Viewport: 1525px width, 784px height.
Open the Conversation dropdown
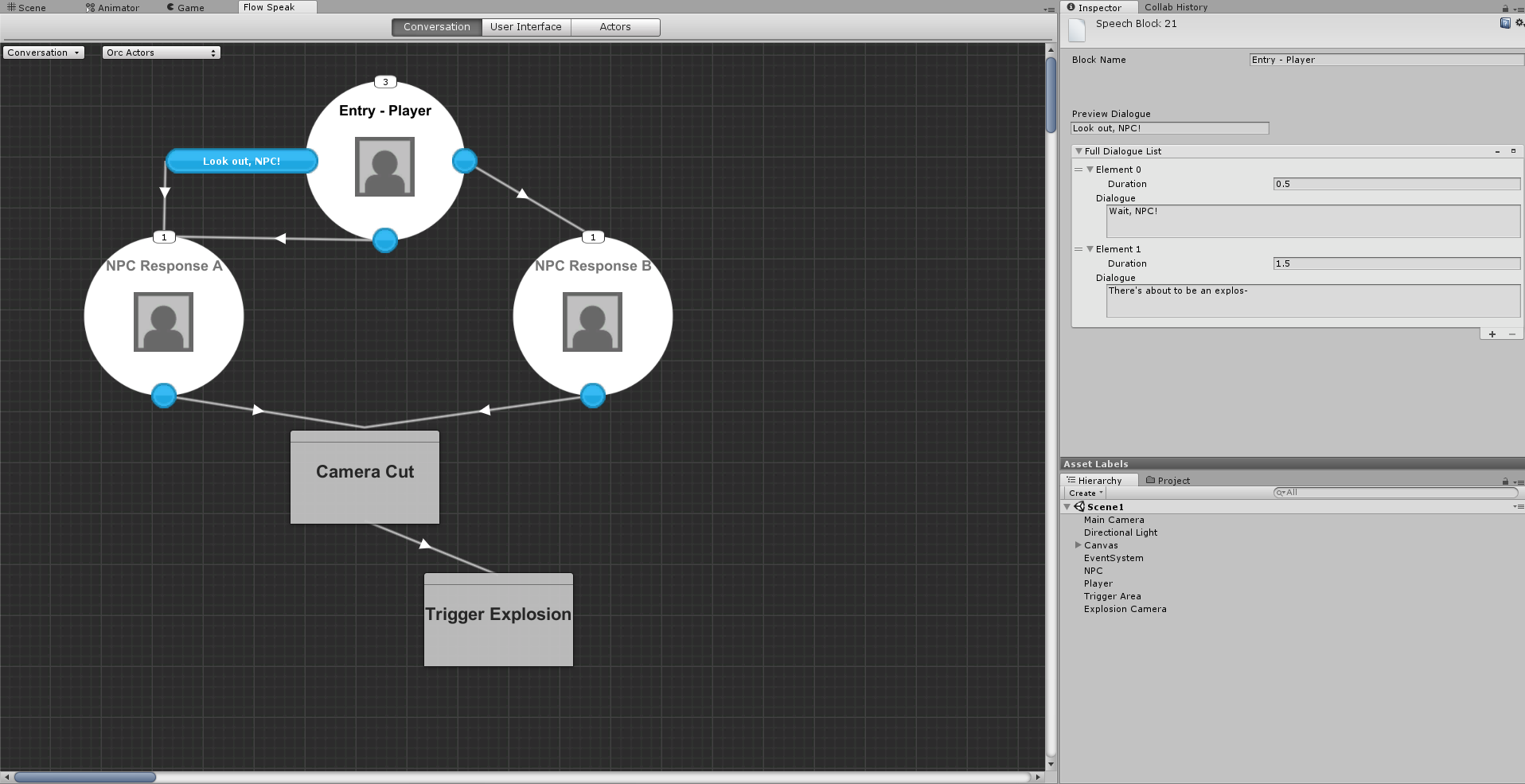pyautogui.click(x=43, y=53)
